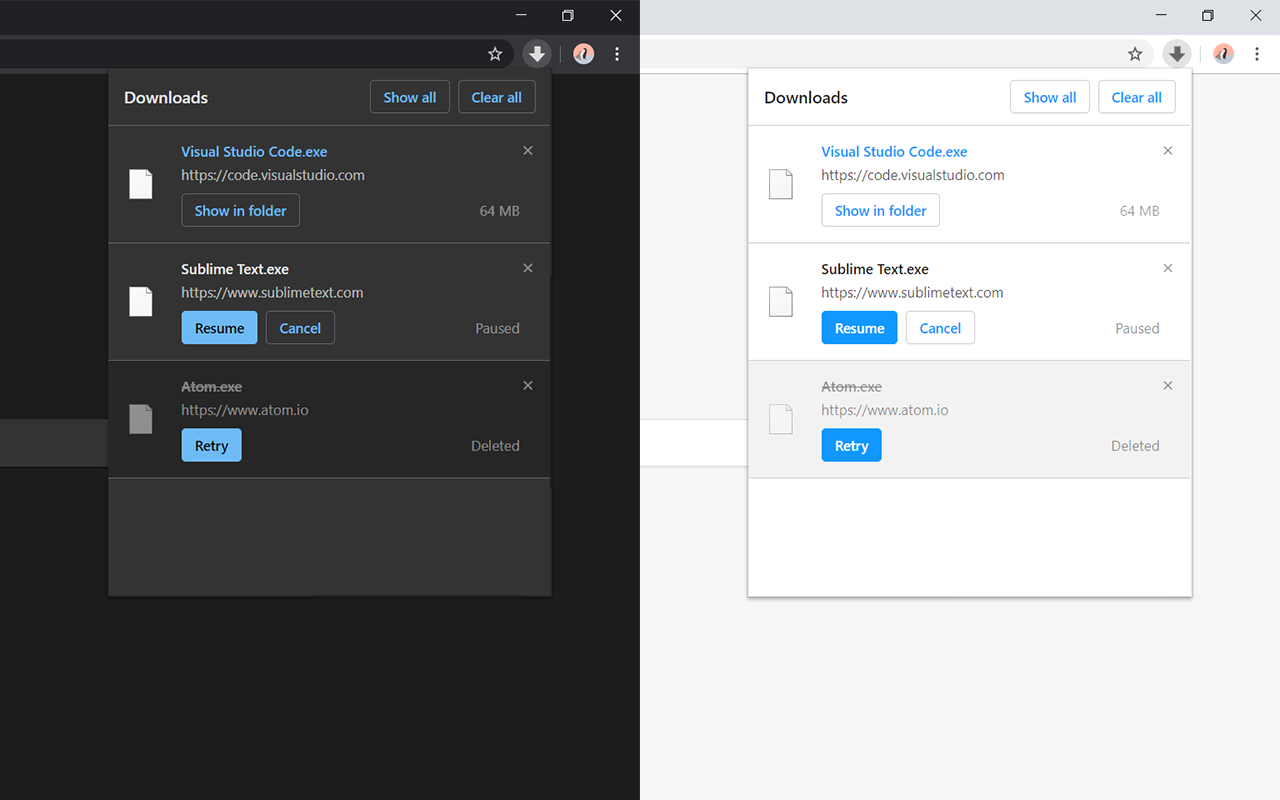Dismiss Visual Studio Code.exe from dark downloads list

tap(527, 150)
